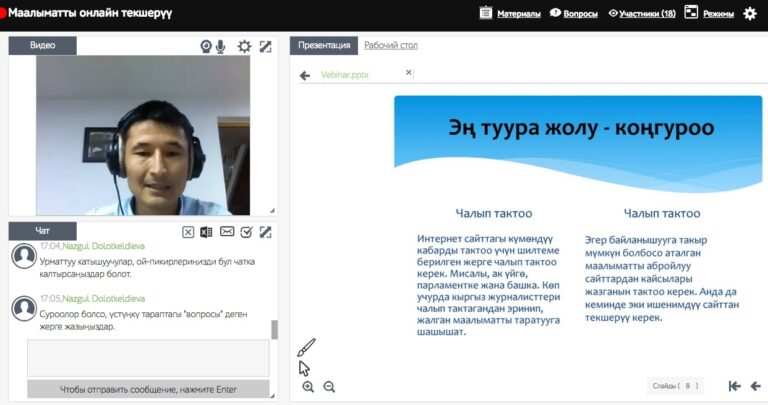Click the chat scrollbar thumb
This screenshot has width=768, height=405.
coord(274,330)
